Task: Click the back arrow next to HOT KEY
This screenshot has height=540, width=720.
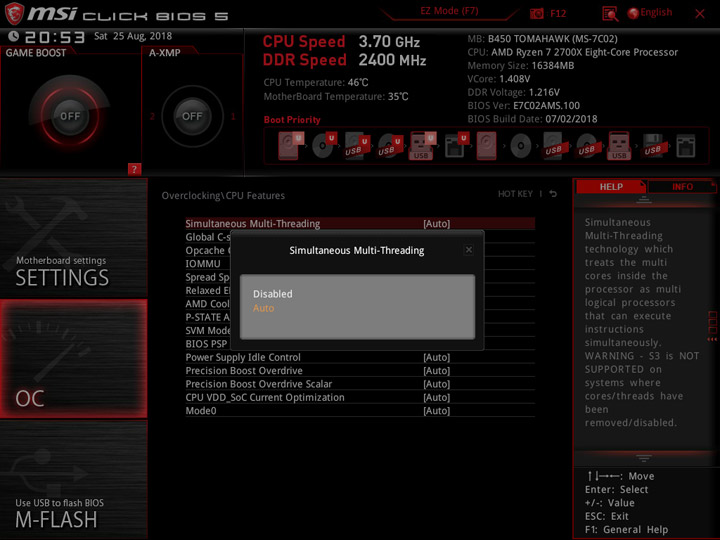Action: (x=553, y=194)
